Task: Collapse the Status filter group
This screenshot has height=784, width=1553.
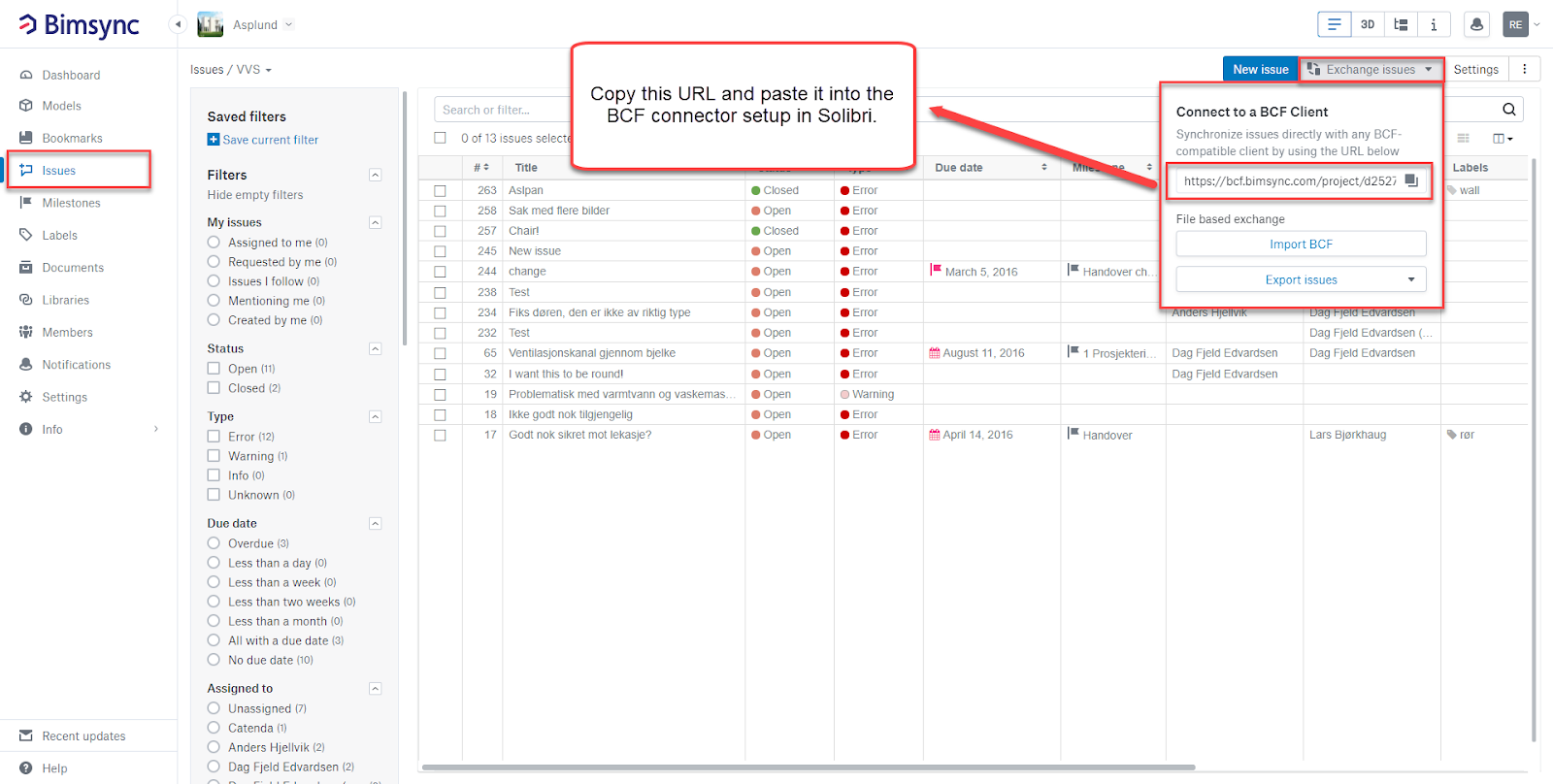Action: [376, 348]
